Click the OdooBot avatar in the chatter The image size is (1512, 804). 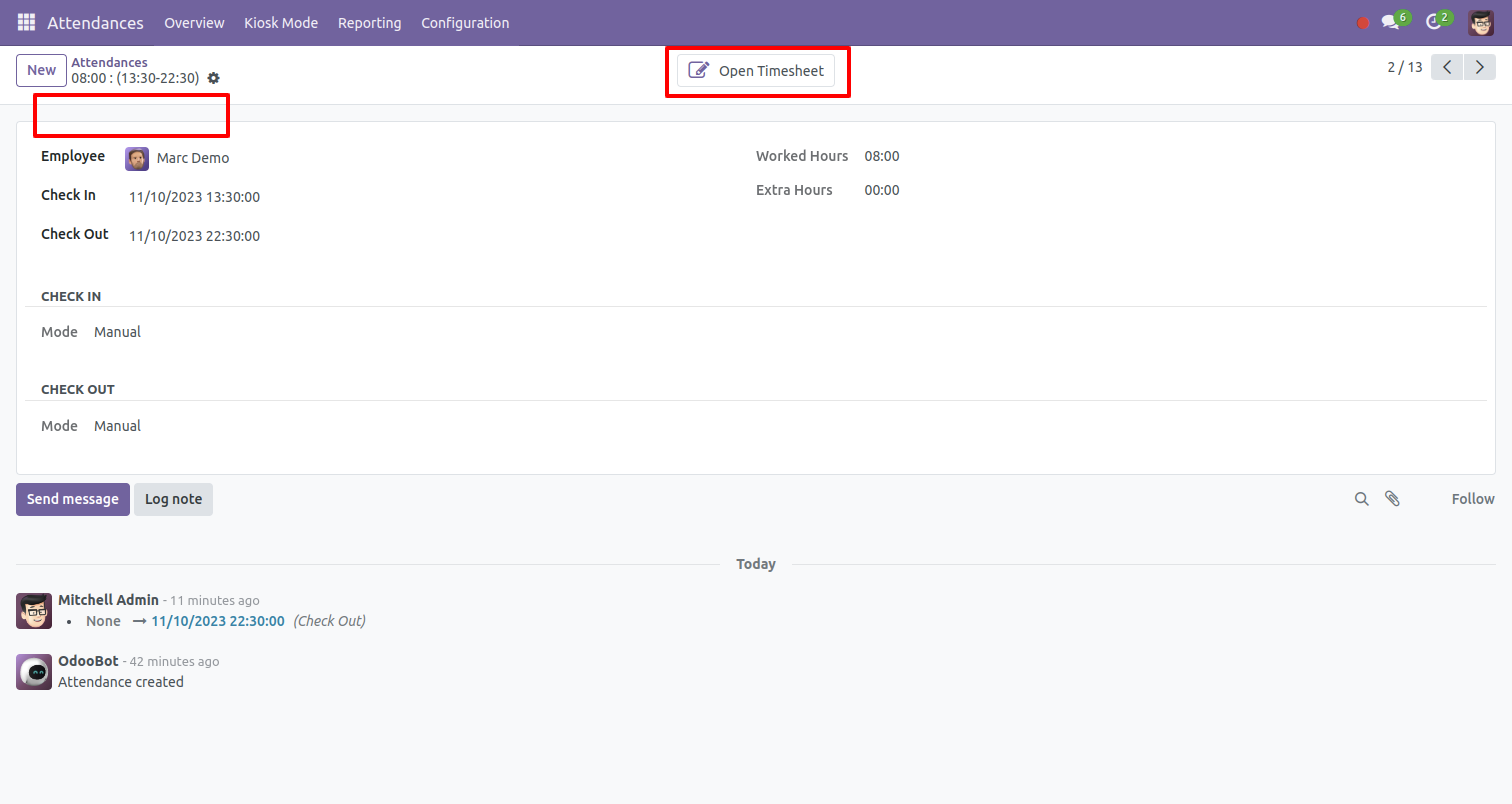pyautogui.click(x=34, y=672)
